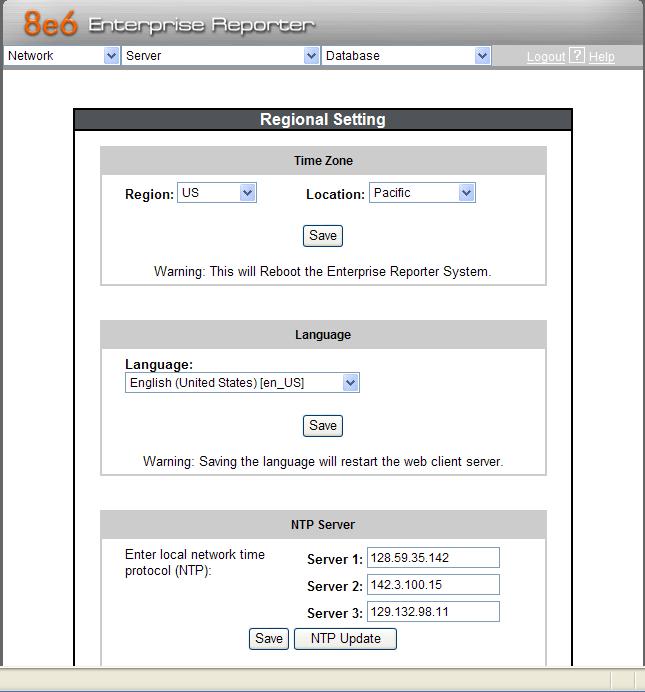This screenshot has height=692, width=645.
Task: Open the Server dropdown menu
Action: coord(220,56)
